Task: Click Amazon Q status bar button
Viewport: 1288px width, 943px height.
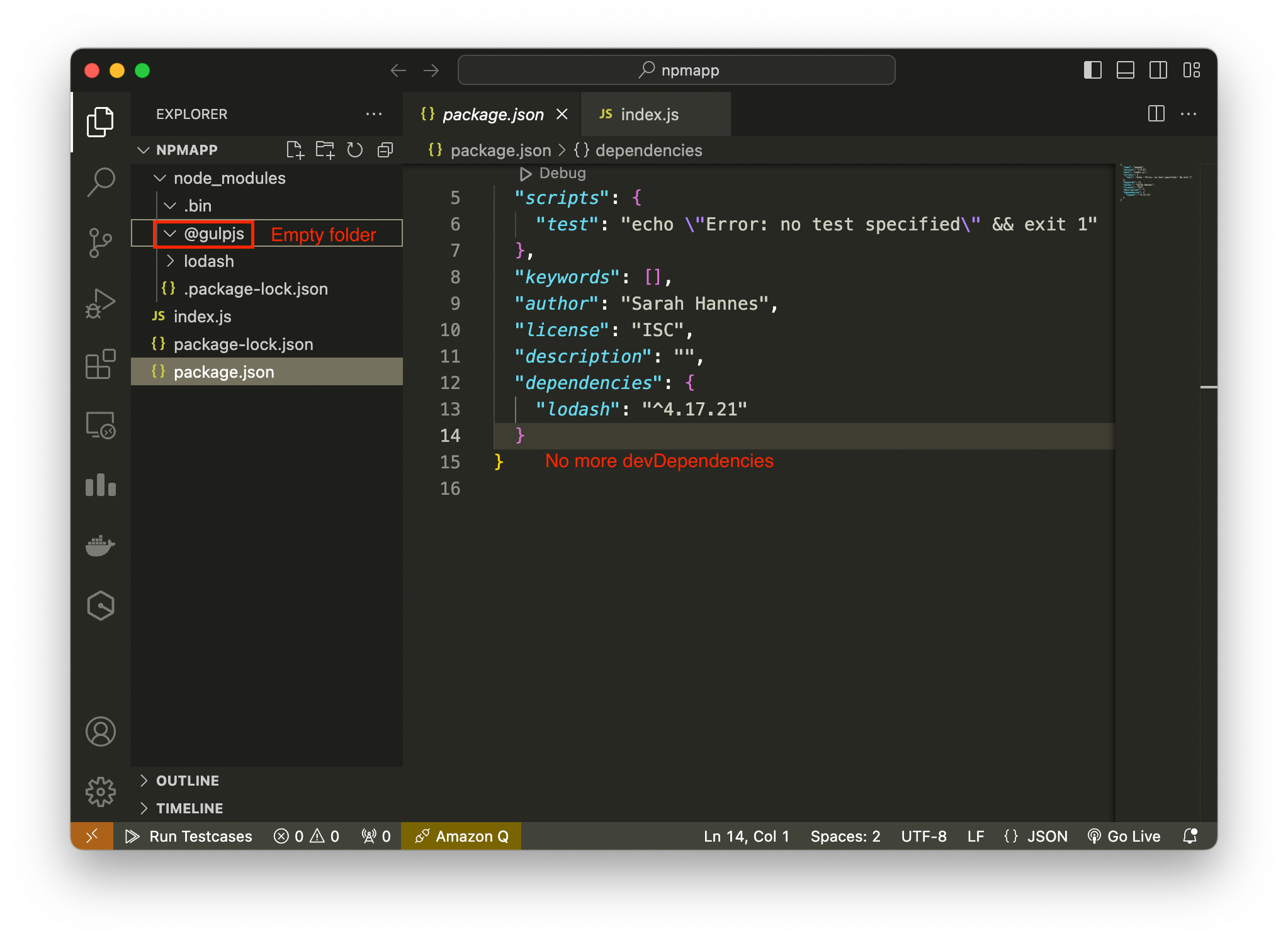Action: pos(461,836)
